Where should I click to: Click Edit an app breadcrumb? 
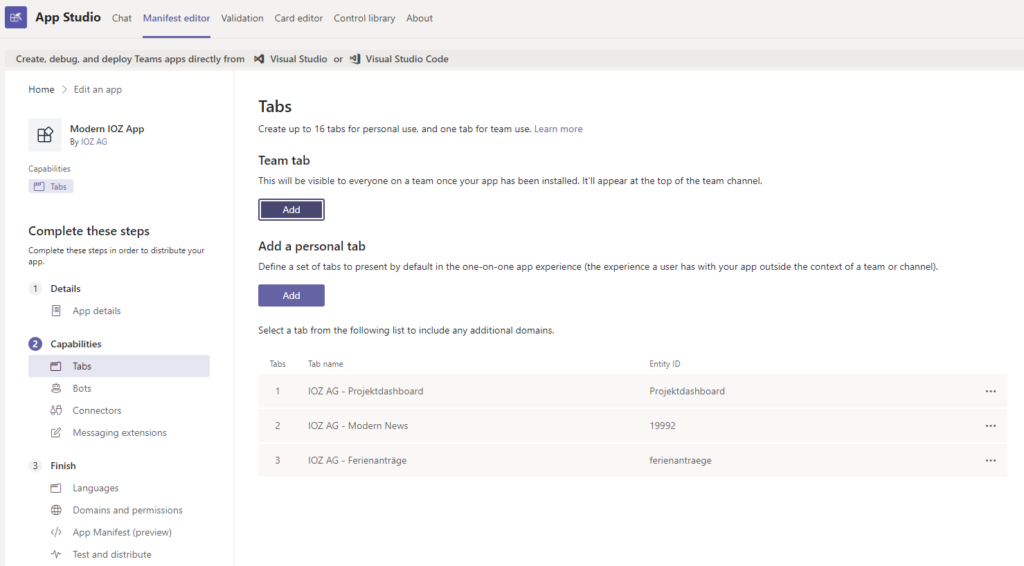(97, 89)
